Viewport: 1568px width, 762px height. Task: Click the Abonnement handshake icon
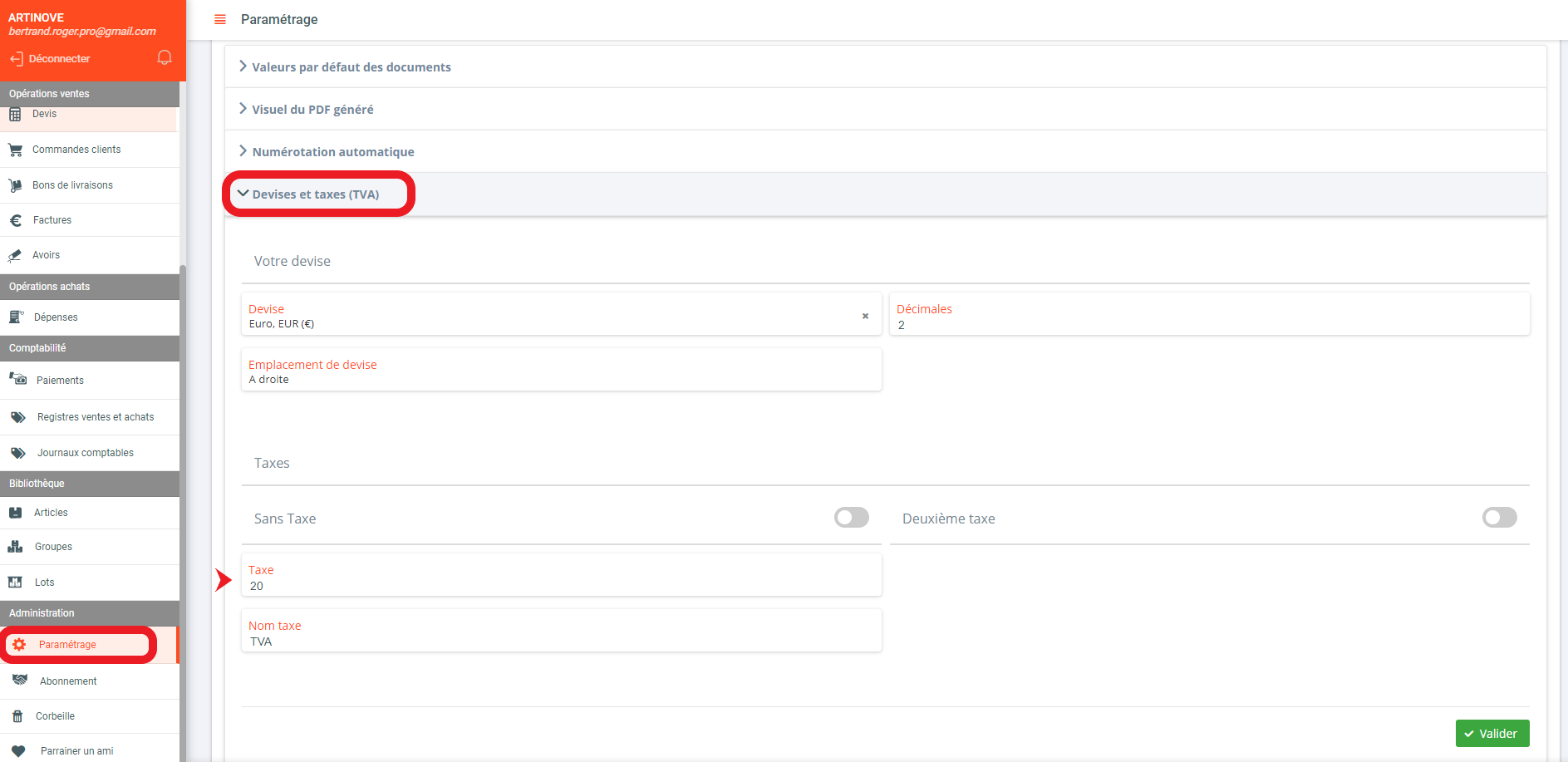click(x=20, y=681)
